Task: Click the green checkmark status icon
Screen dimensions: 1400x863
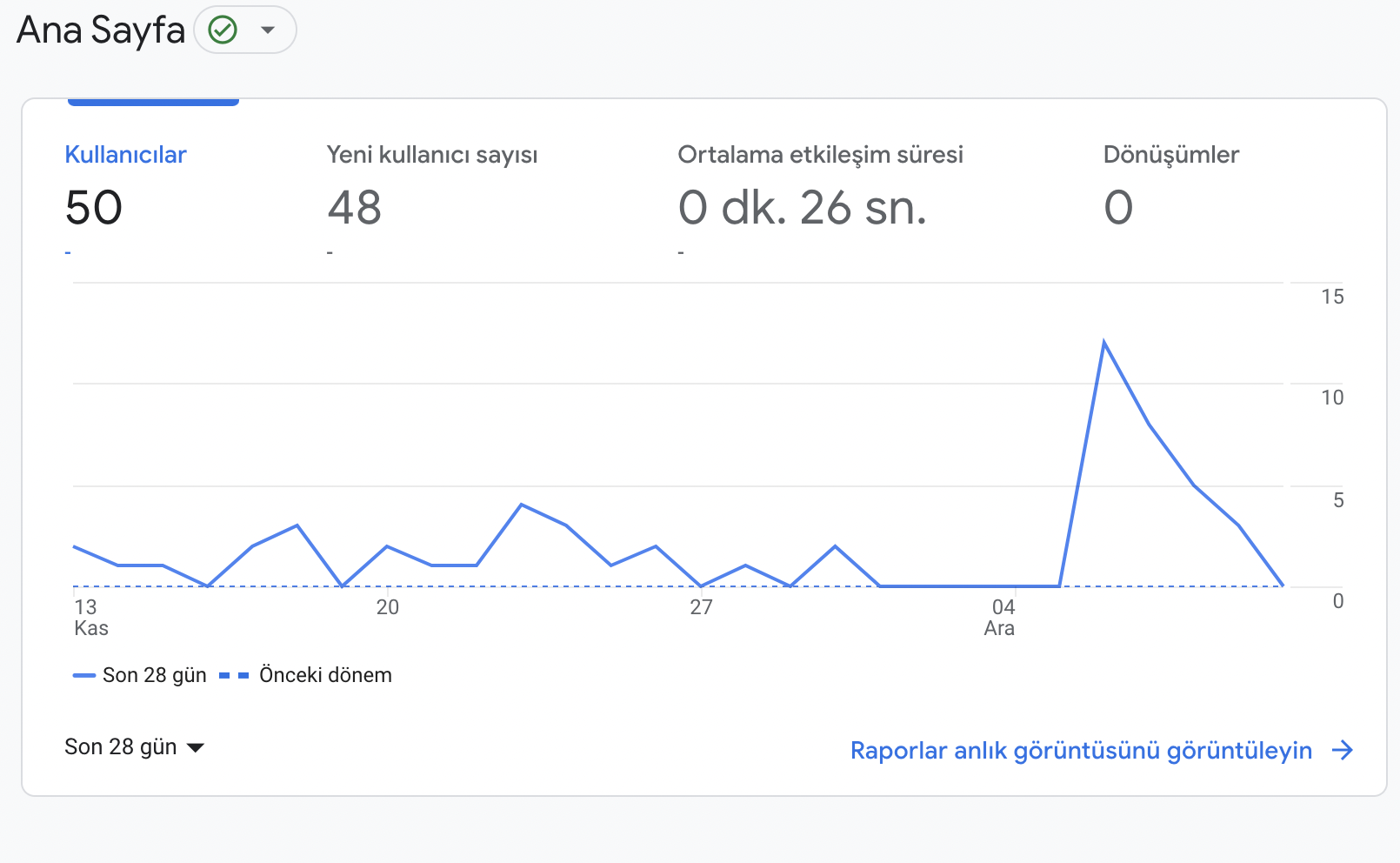Action: point(223,30)
